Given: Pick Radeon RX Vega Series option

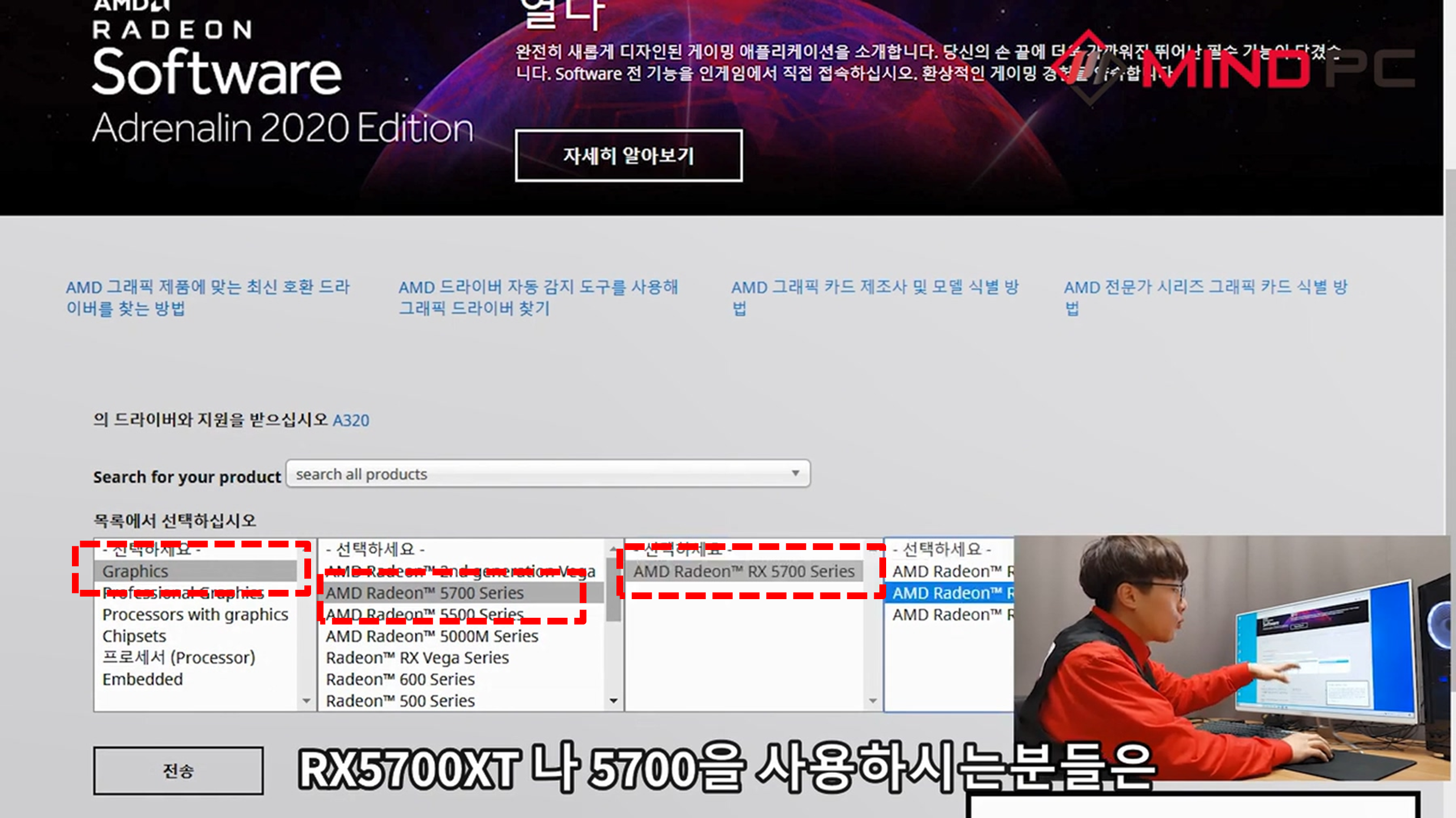Looking at the screenshot, I should 417,658.
